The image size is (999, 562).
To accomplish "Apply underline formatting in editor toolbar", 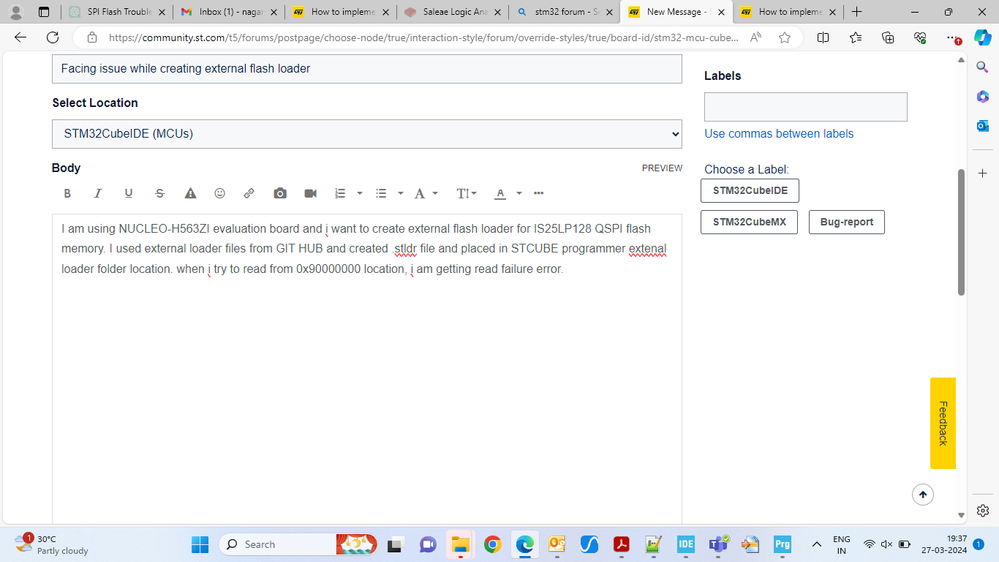I will 129,193.
